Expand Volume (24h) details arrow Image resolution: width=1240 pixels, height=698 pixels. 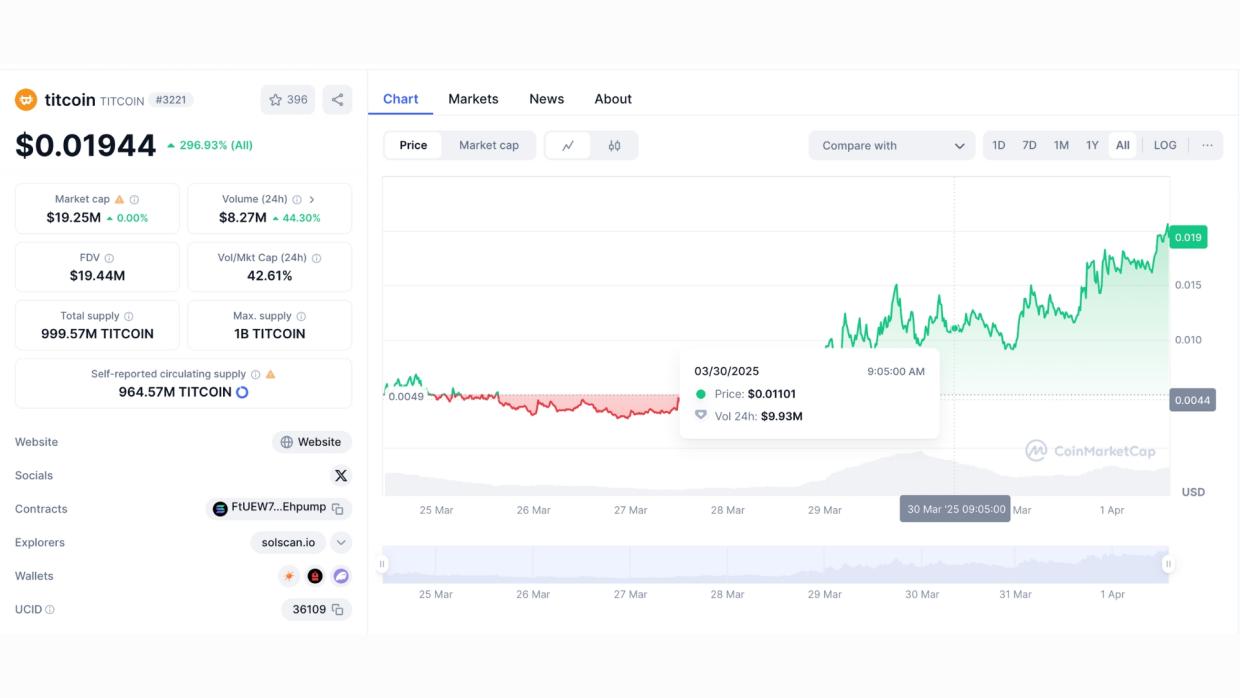click(x=312, y=200)
